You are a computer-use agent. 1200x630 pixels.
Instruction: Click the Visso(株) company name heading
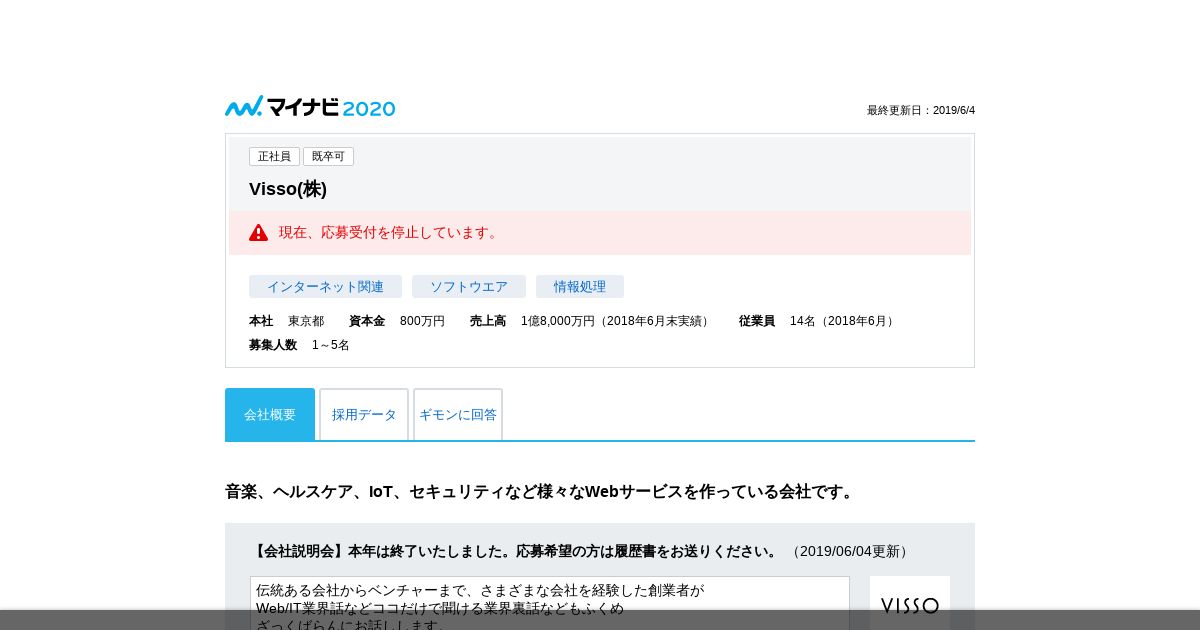288,189
